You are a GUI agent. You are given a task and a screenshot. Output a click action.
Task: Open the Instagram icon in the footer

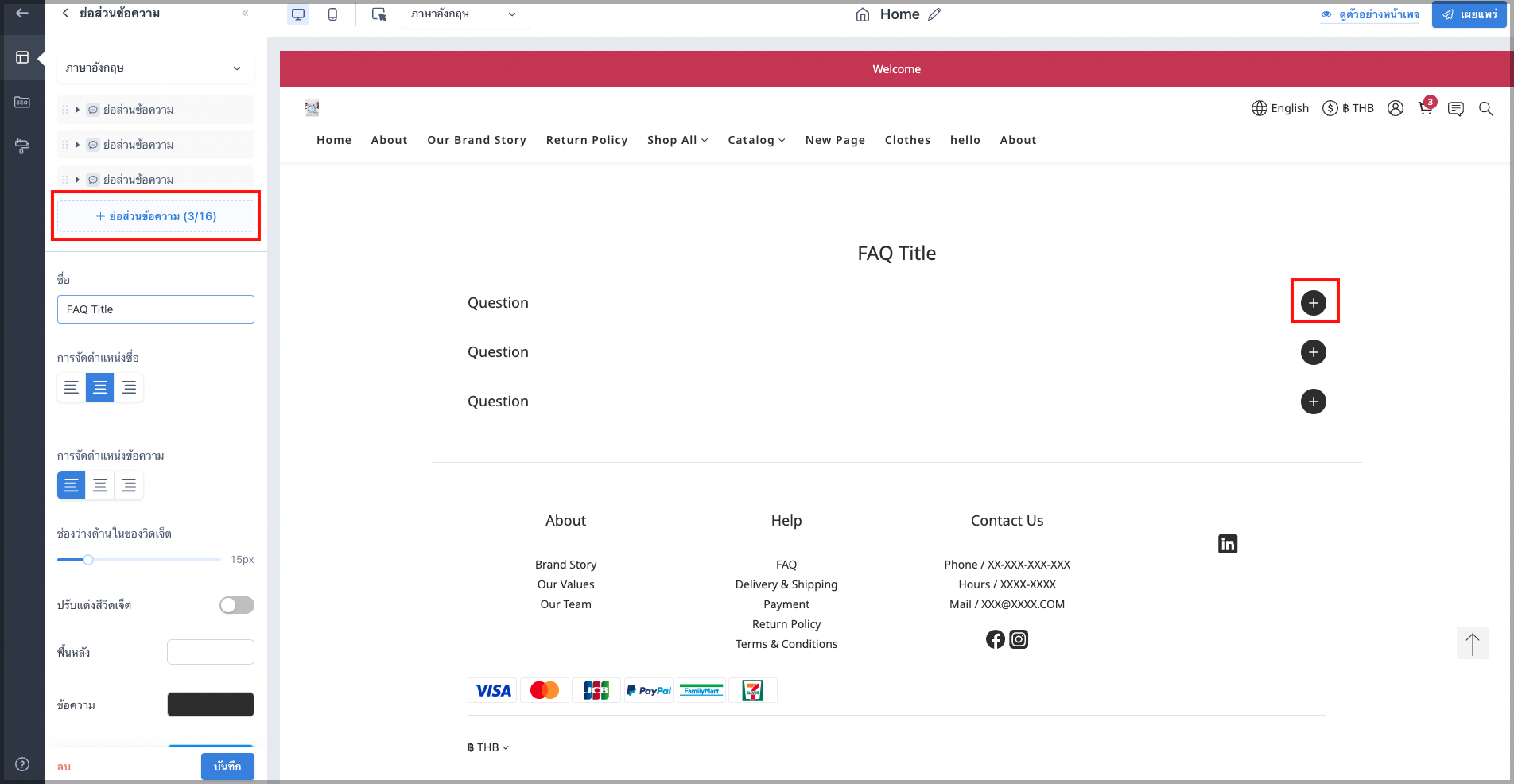(1019, 639)
